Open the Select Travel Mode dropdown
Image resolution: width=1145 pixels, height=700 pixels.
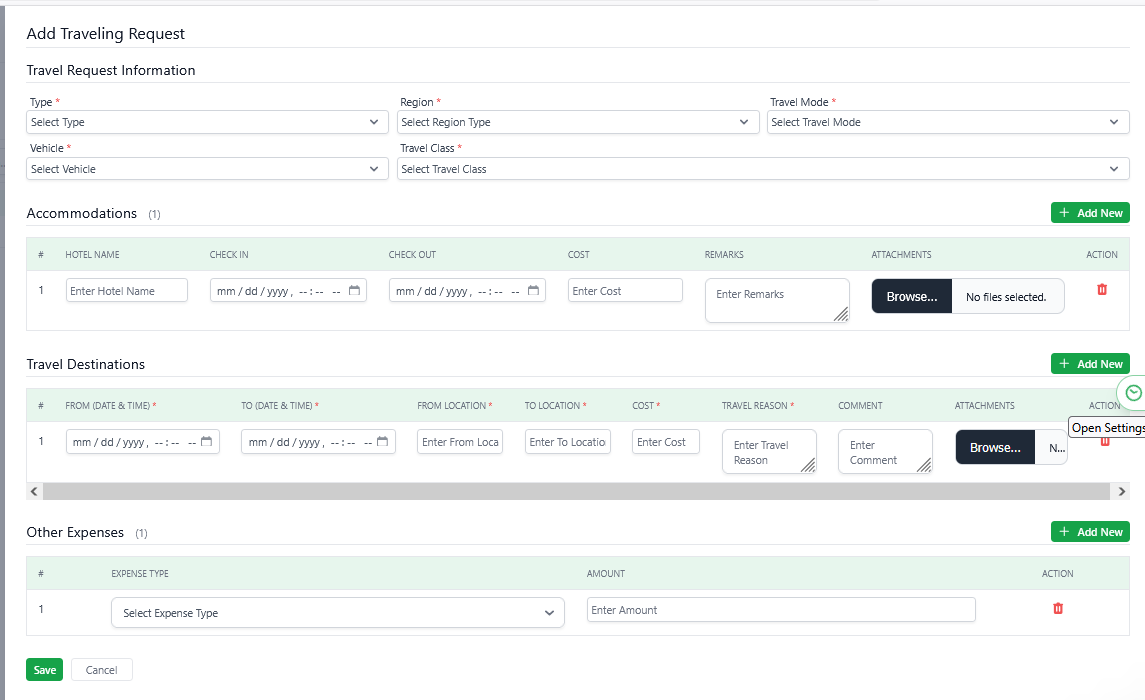pos(948,122)
